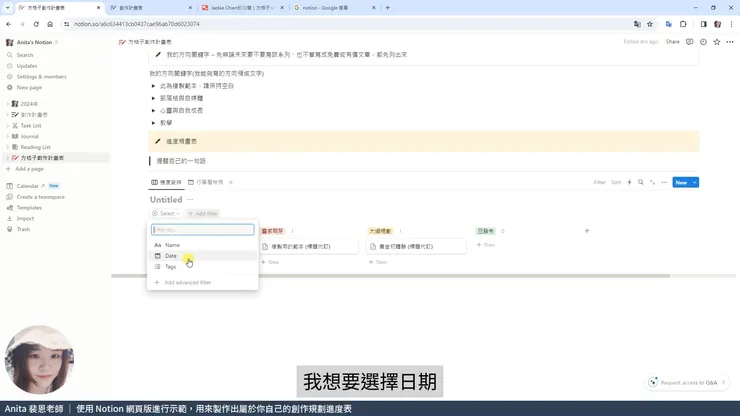
Task: Switch to the Jackie Chien browser tab
Action: coord(242,8)
